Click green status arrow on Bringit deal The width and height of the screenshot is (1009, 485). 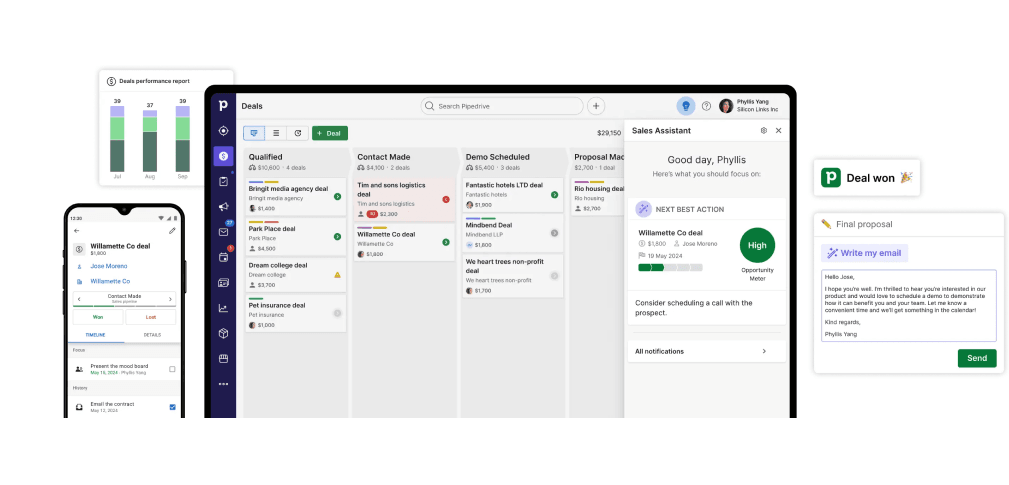pos(337,197)
